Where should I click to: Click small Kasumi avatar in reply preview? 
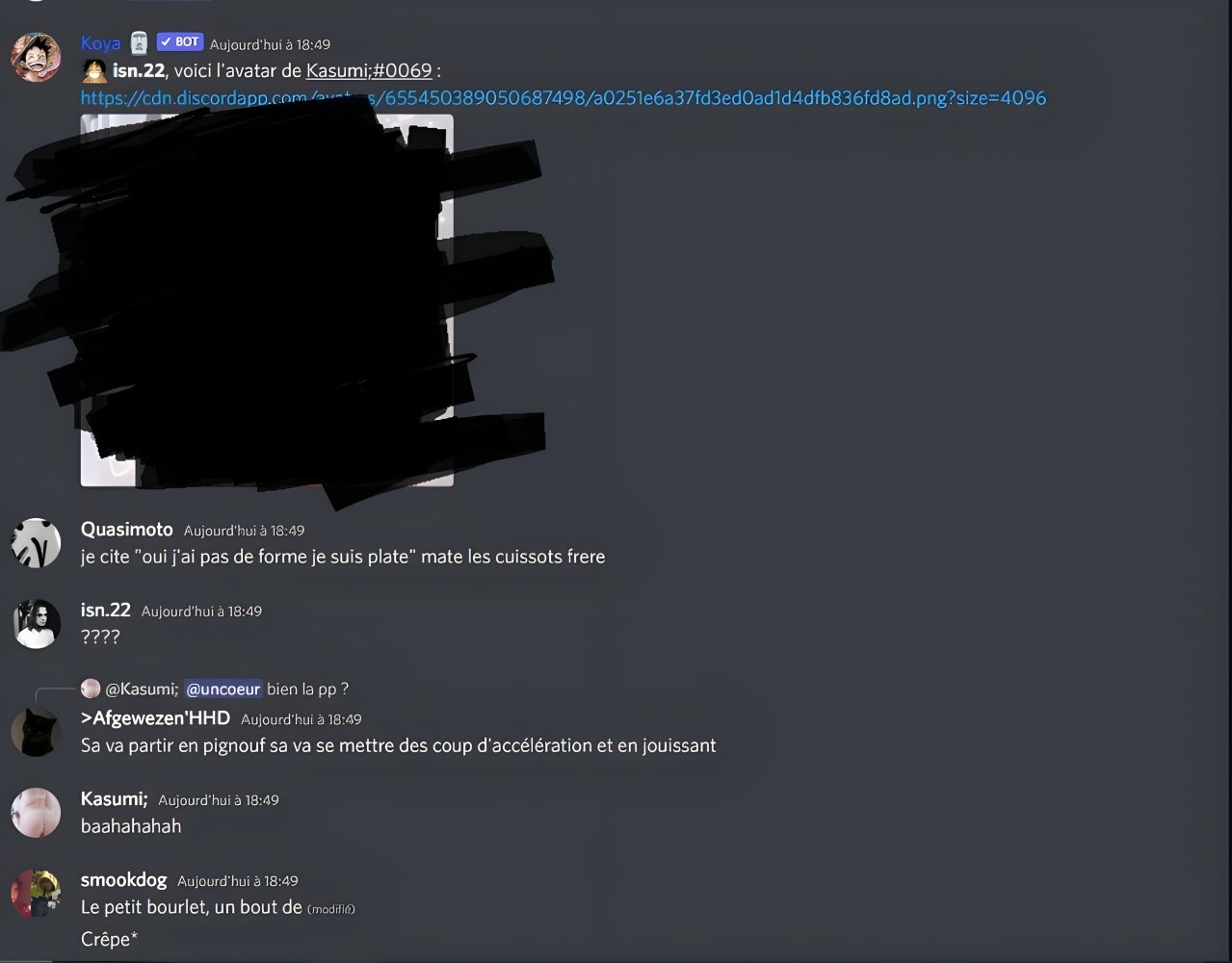point(91,689)
